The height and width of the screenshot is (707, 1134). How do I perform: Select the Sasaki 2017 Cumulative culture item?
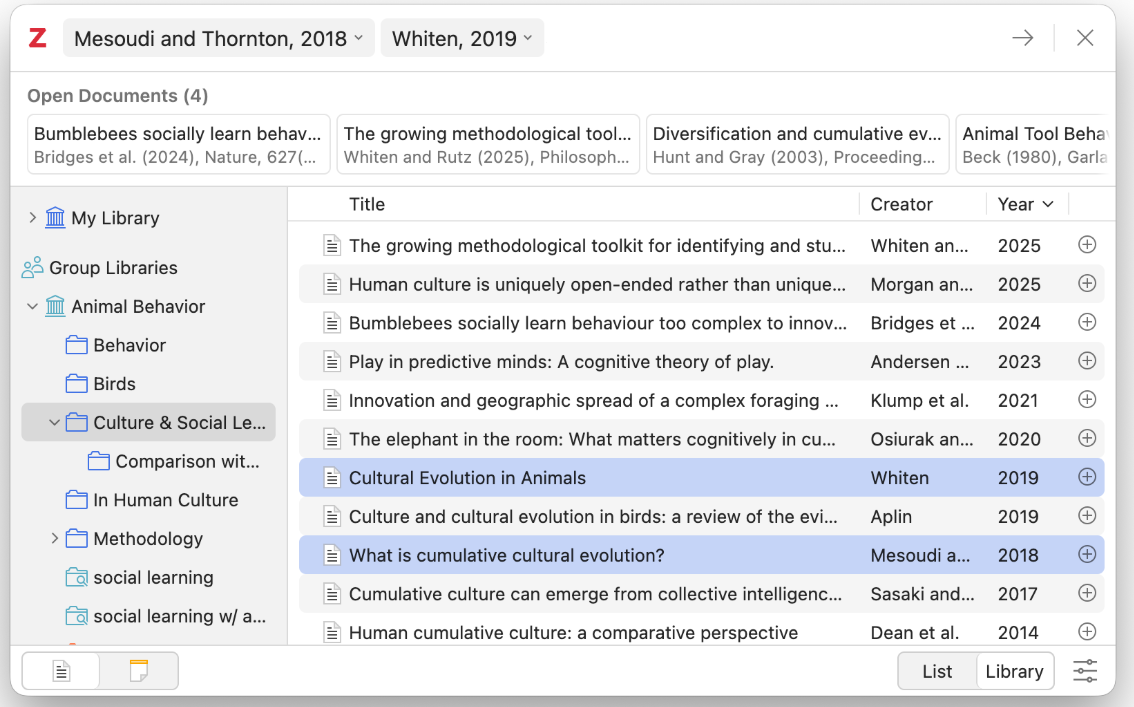click(x=595, y=594)
